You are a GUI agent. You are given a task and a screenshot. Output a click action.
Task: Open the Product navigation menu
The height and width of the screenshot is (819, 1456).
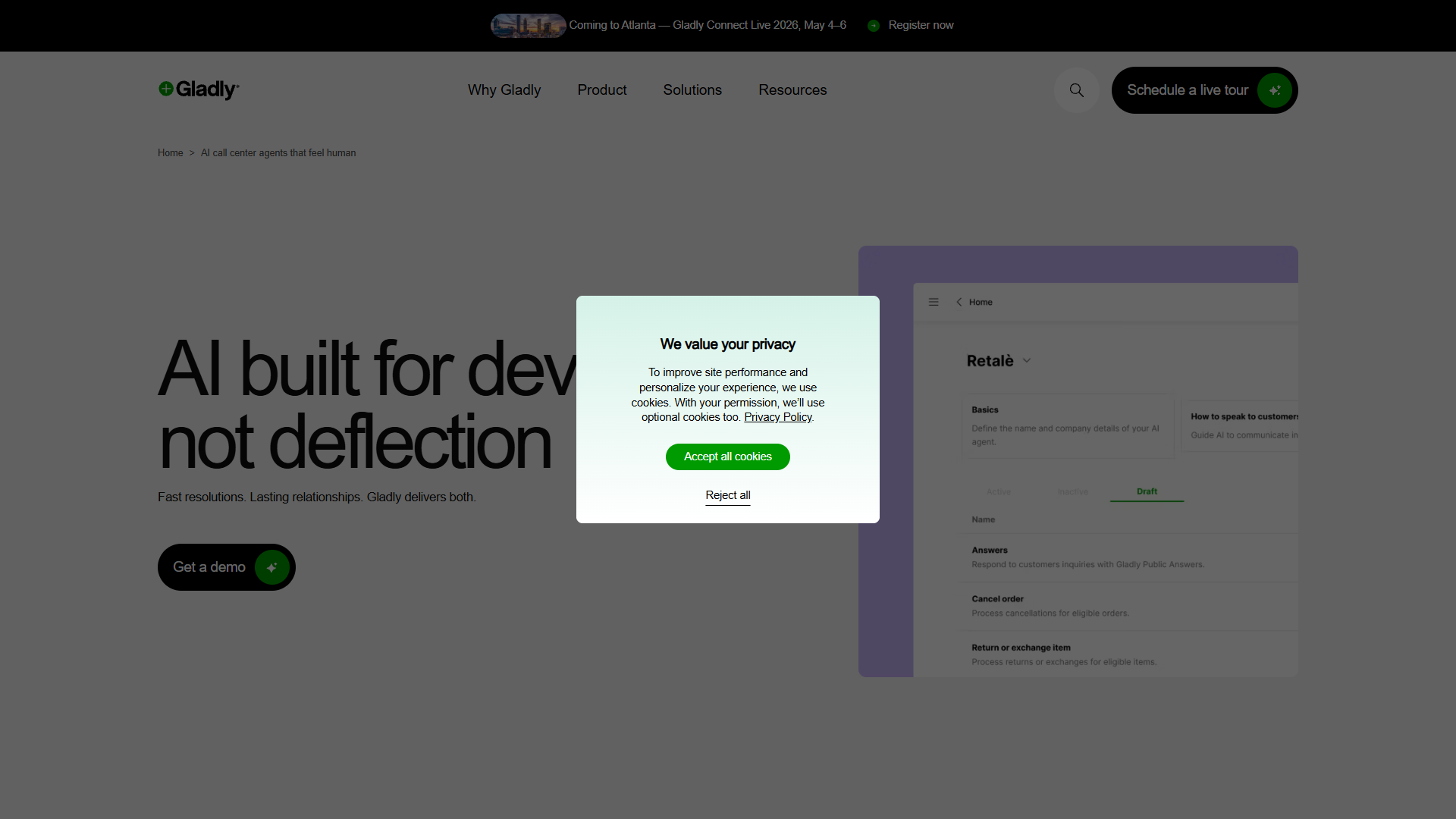pos(602,90)
